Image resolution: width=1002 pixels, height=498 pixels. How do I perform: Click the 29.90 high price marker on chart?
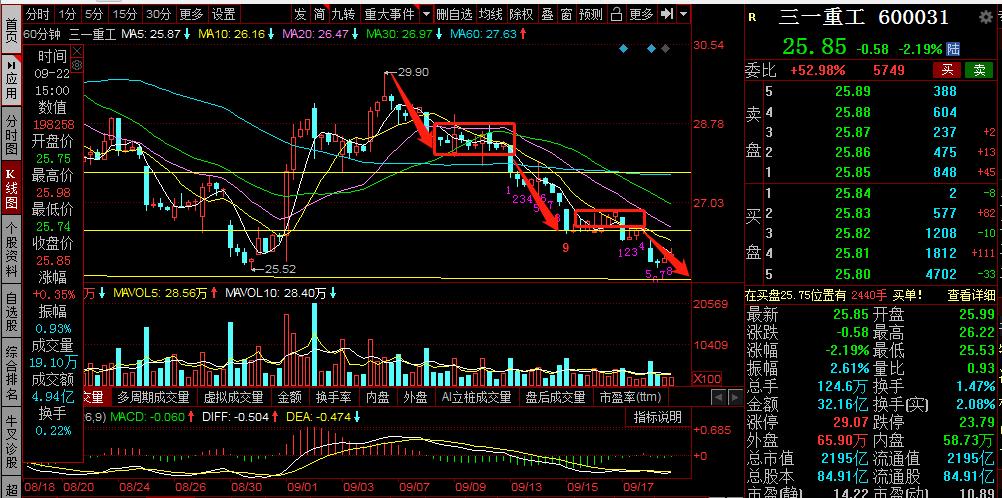tap(413, 72)
